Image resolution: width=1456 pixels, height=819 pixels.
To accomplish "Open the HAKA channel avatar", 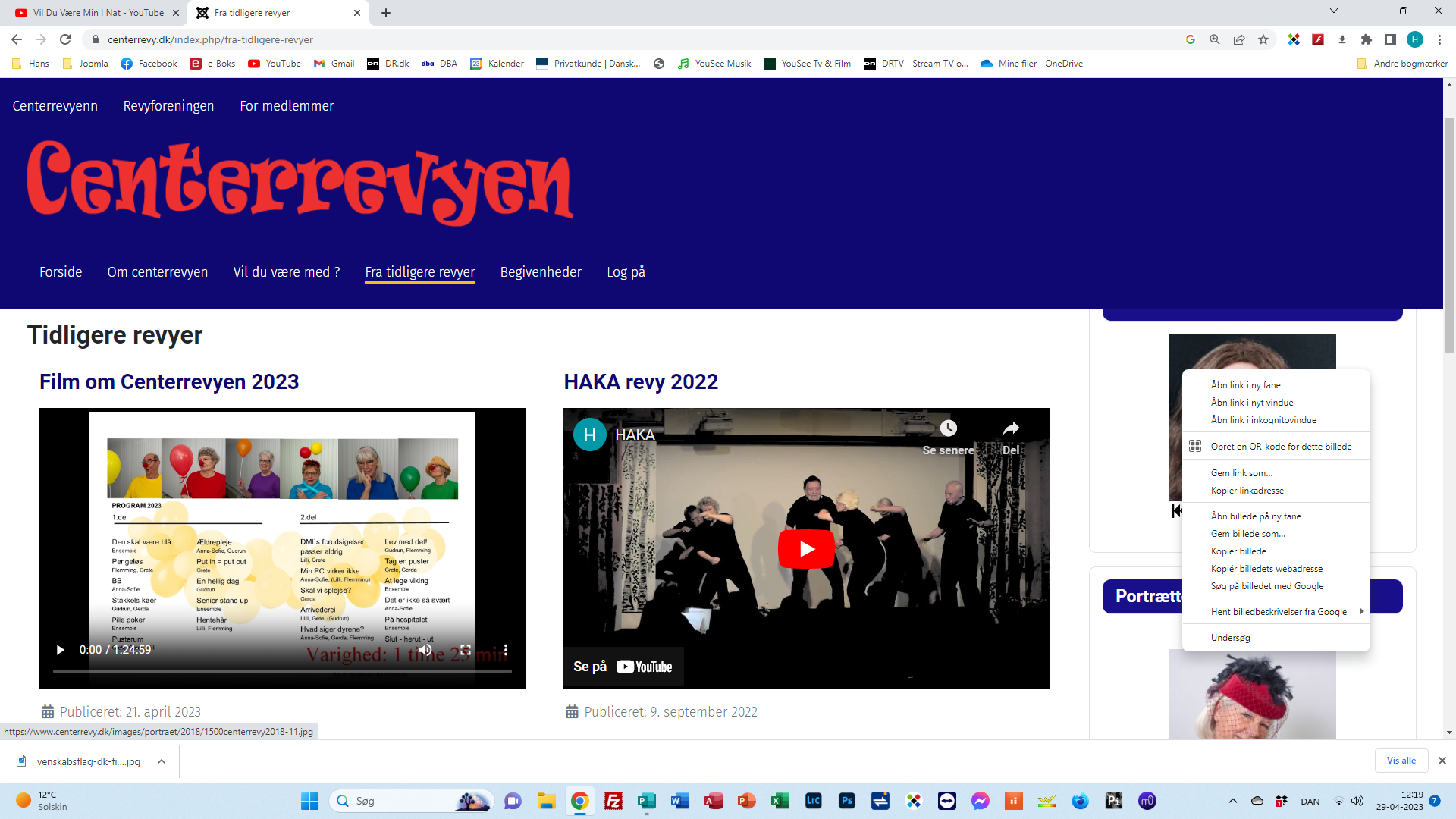I will [589, 435].
